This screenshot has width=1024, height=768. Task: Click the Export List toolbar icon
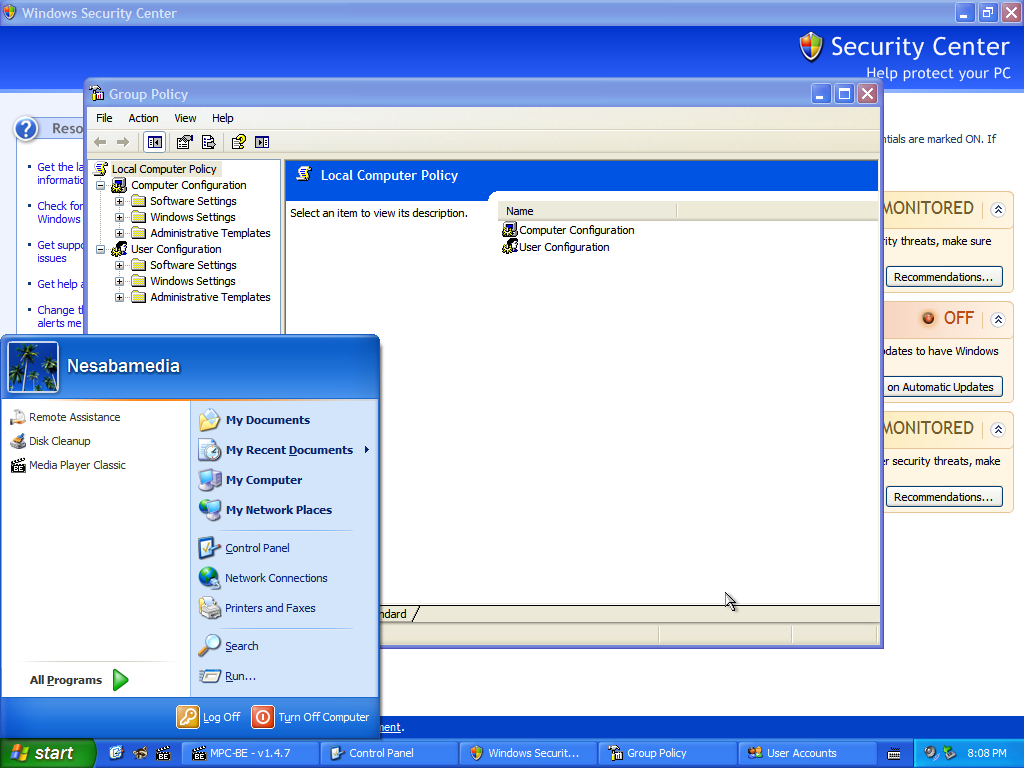pos(208,142)
